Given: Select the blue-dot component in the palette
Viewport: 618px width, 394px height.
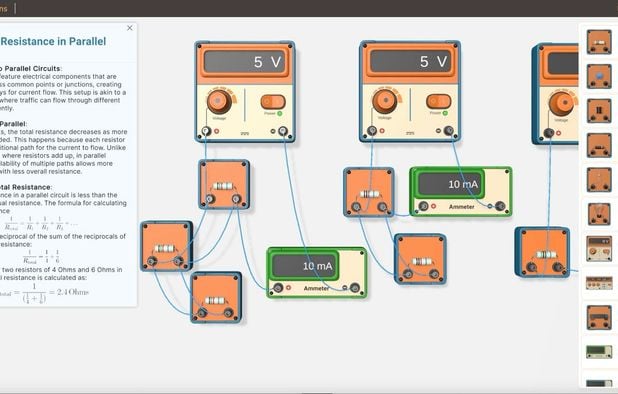Looking at the screenshot, I should tap(599, 76).
